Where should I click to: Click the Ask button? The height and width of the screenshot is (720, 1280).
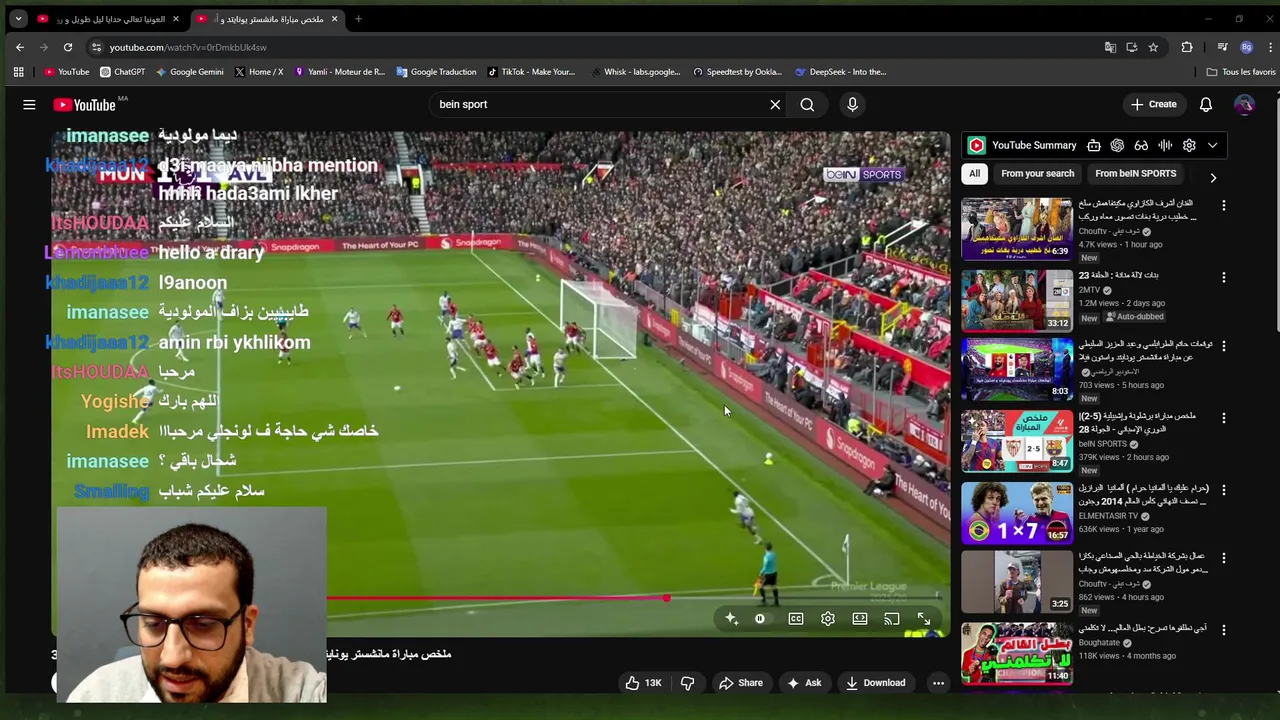tap(804, 683)
